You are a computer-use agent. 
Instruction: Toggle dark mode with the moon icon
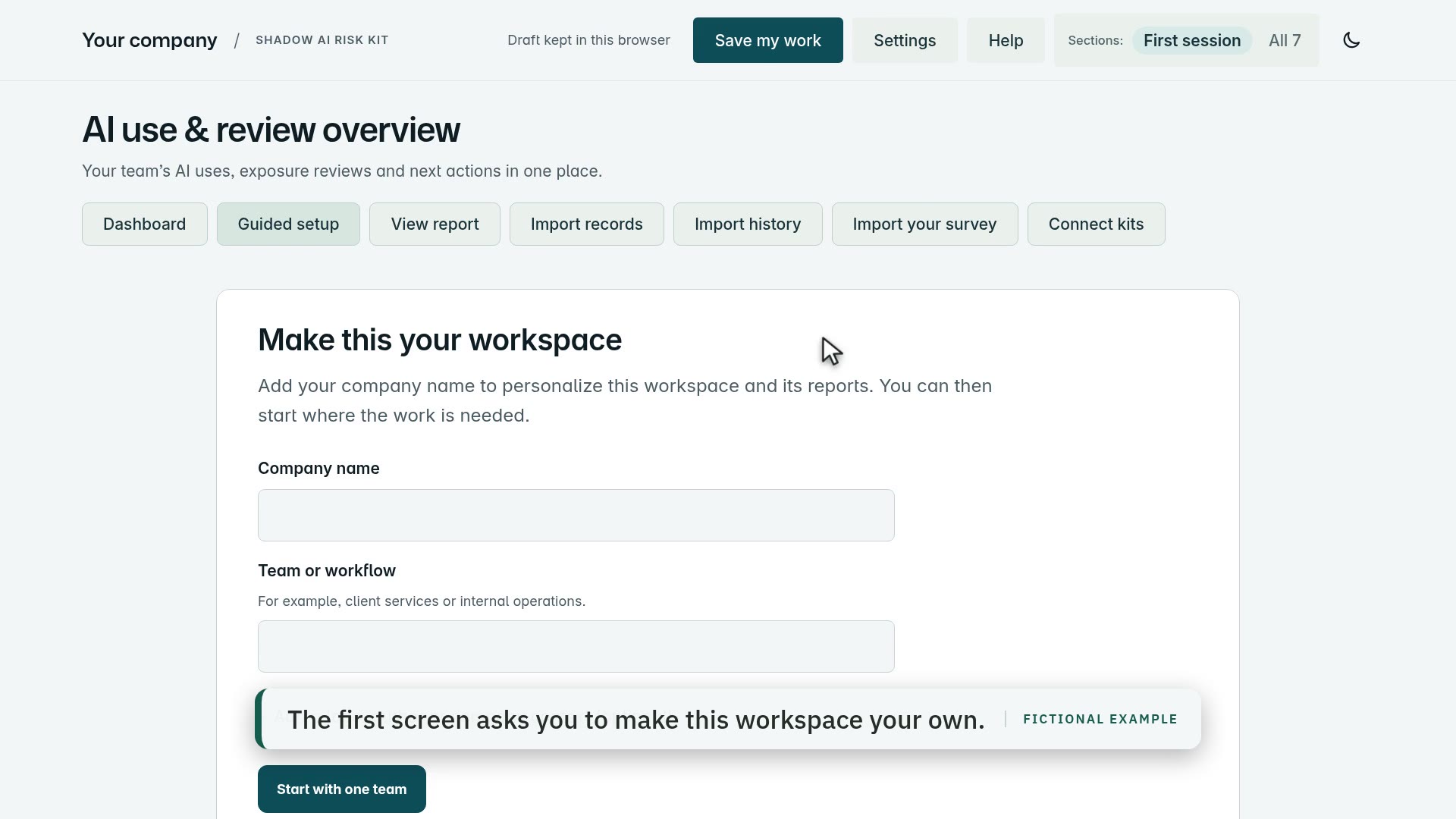1351,40
